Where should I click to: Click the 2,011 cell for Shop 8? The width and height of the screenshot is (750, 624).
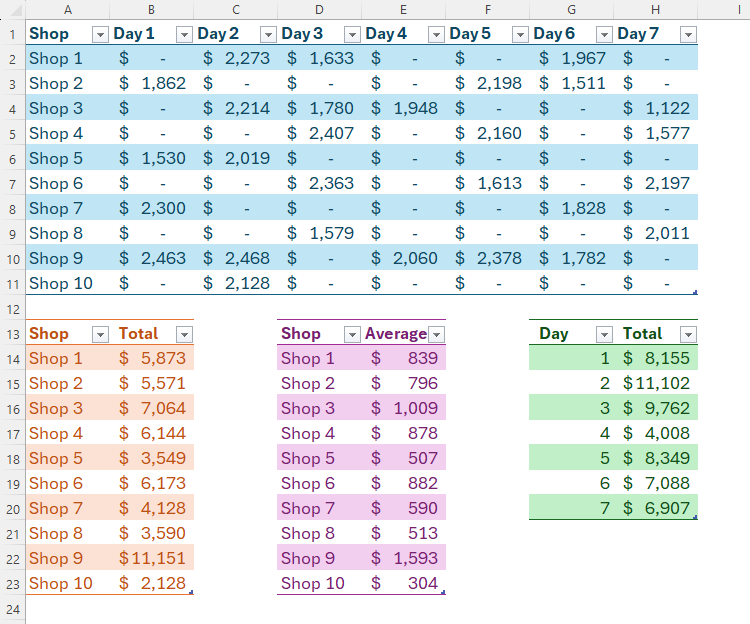coord(655,233)
